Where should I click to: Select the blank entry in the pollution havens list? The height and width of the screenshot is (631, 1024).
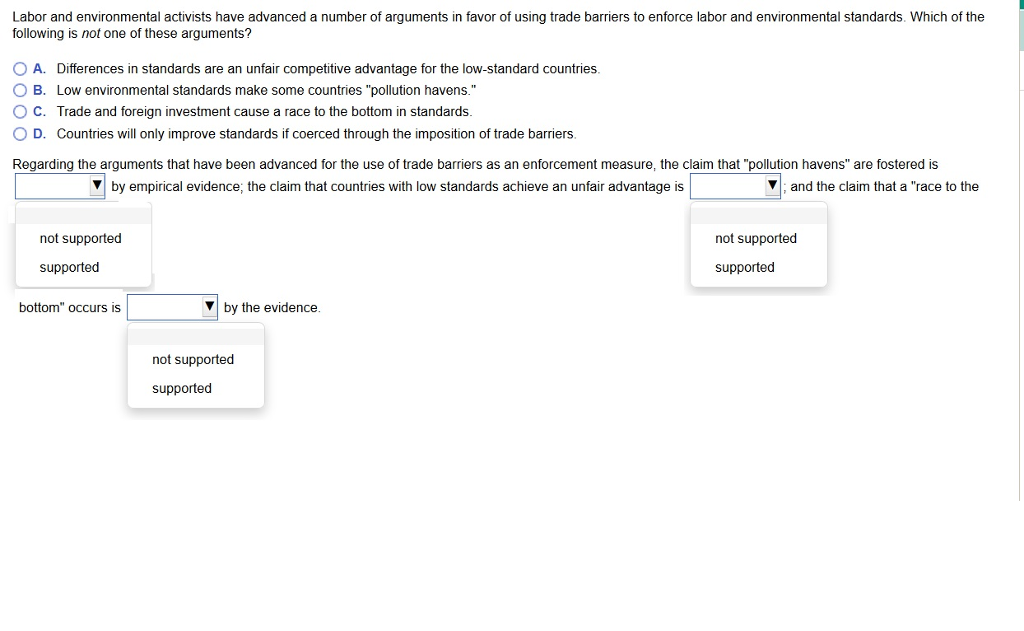(83, 214)
